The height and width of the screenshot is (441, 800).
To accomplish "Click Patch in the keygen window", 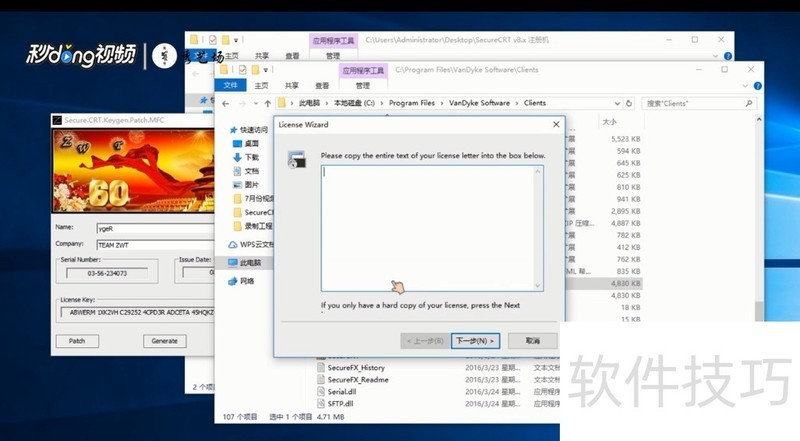I will click(x=77, y=341).
